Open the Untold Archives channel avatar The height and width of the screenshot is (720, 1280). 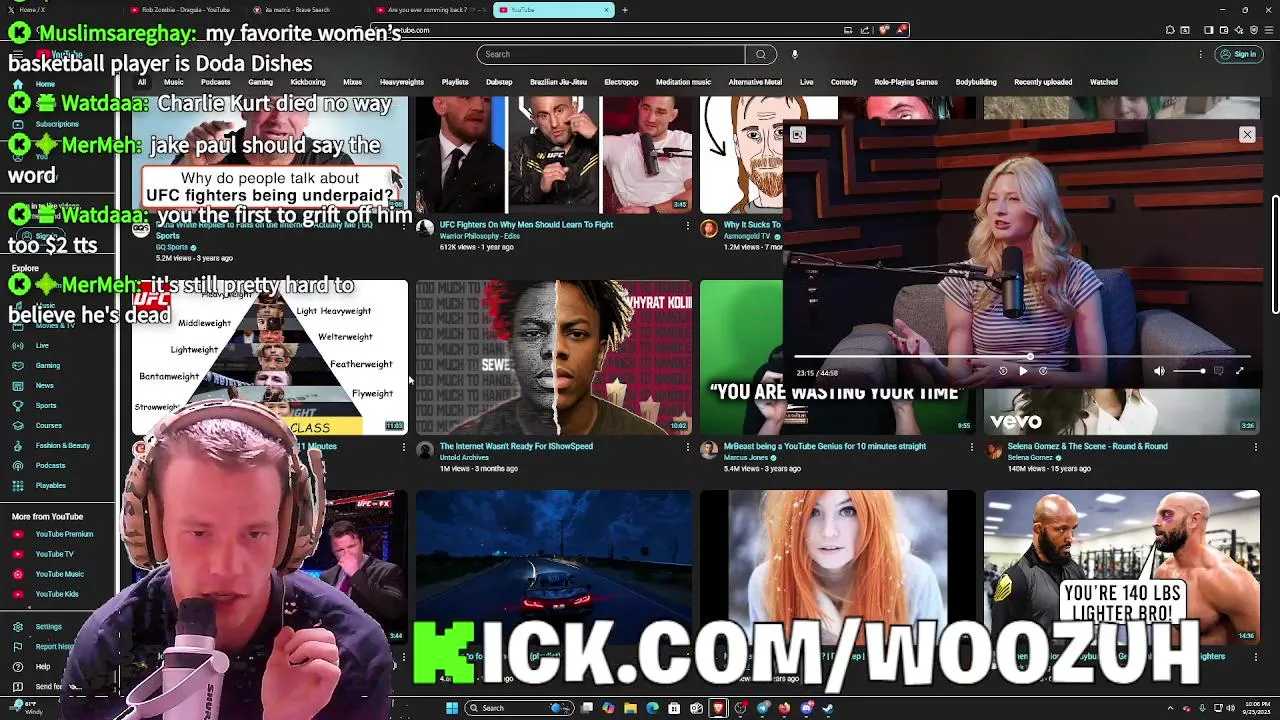click(425, 450)
